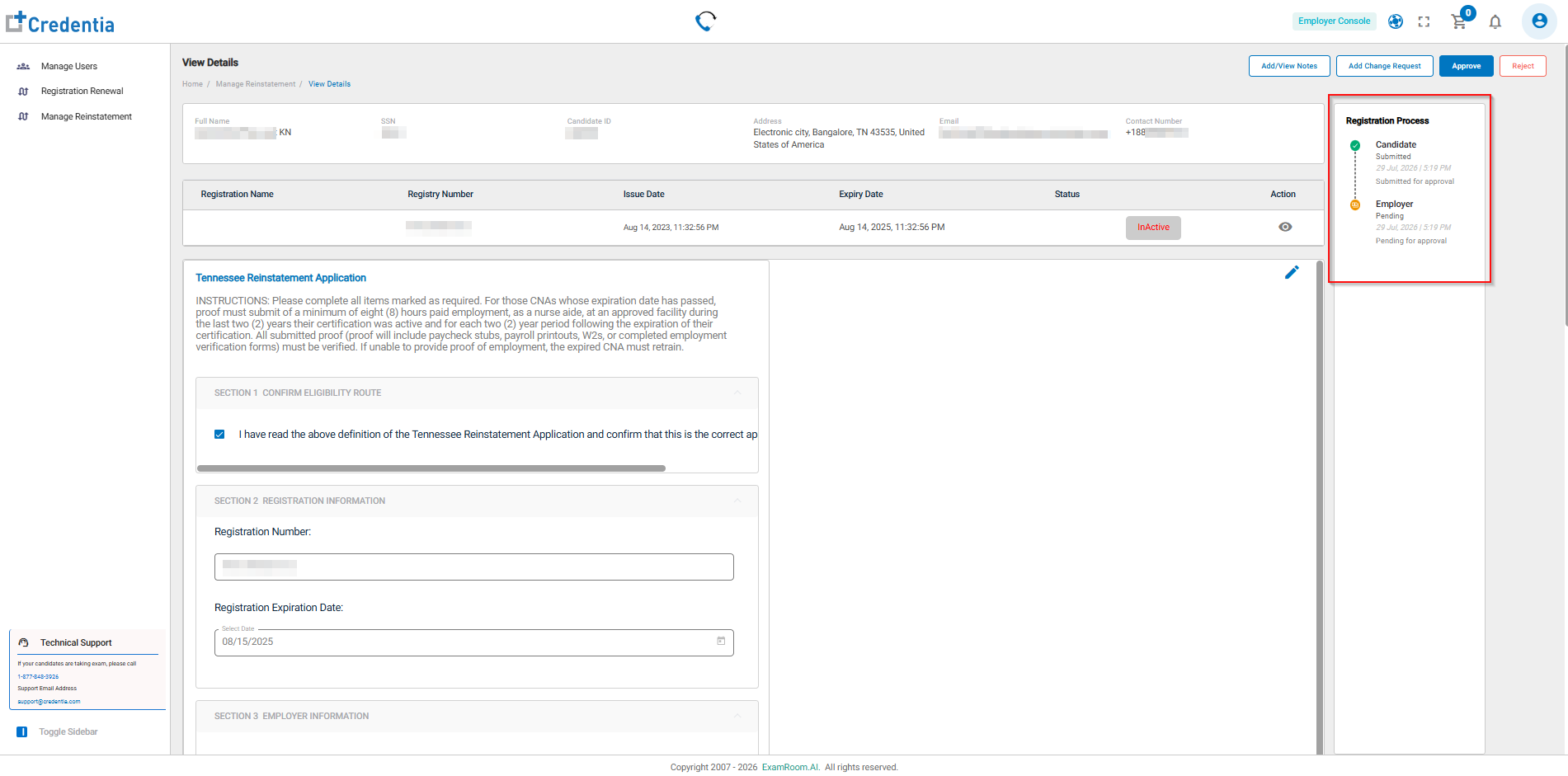Screen dimensions: 1568x776
Task: Reject the reinstatement request
Action: [1523, 66]
